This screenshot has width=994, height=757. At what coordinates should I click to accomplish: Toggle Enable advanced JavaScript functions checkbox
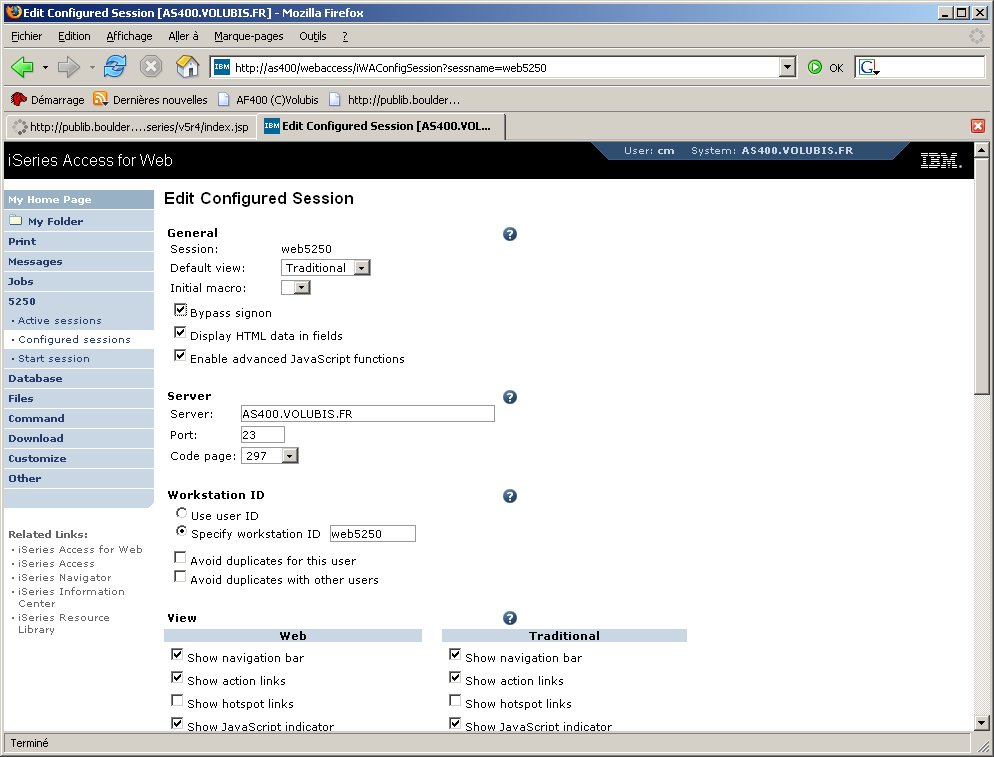(x=180, y=356)
